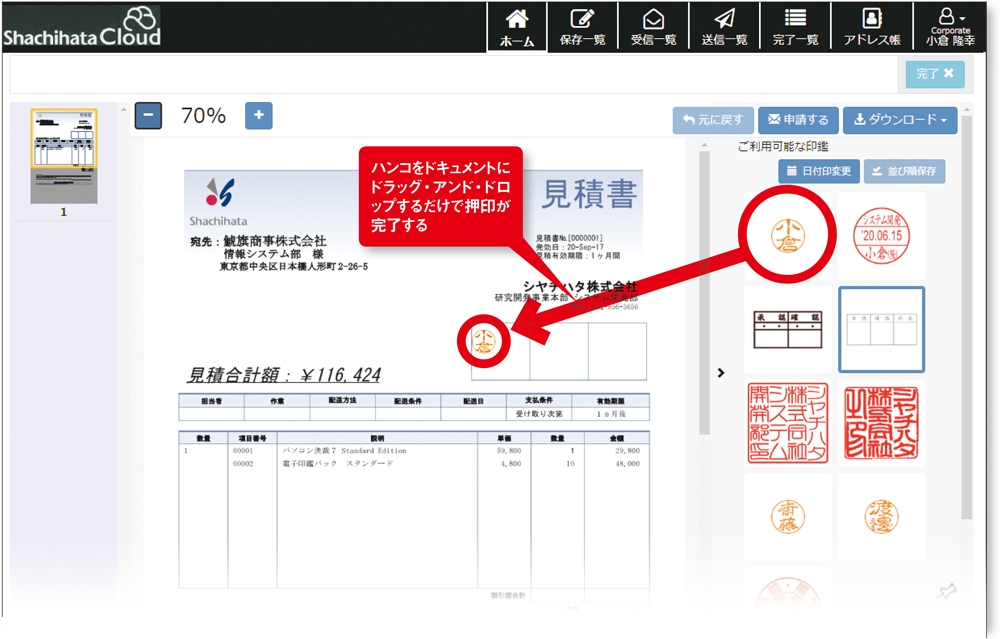Pick the 斎藤 orange round seal
The width and height of the screenshot is (1000, 639).
787,515
